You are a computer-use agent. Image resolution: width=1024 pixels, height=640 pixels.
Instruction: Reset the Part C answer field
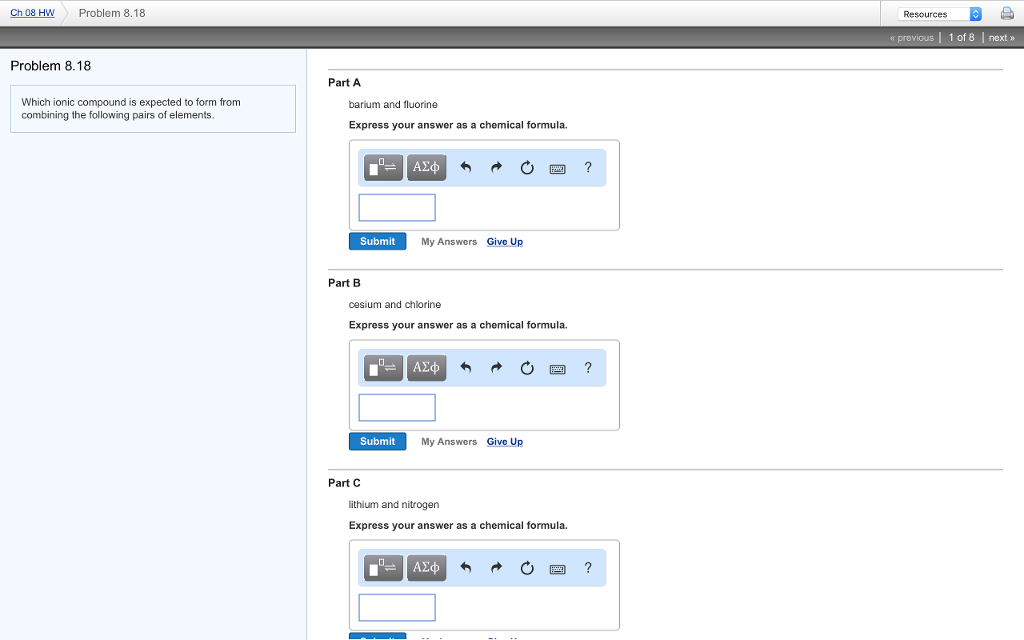(527, 568)
